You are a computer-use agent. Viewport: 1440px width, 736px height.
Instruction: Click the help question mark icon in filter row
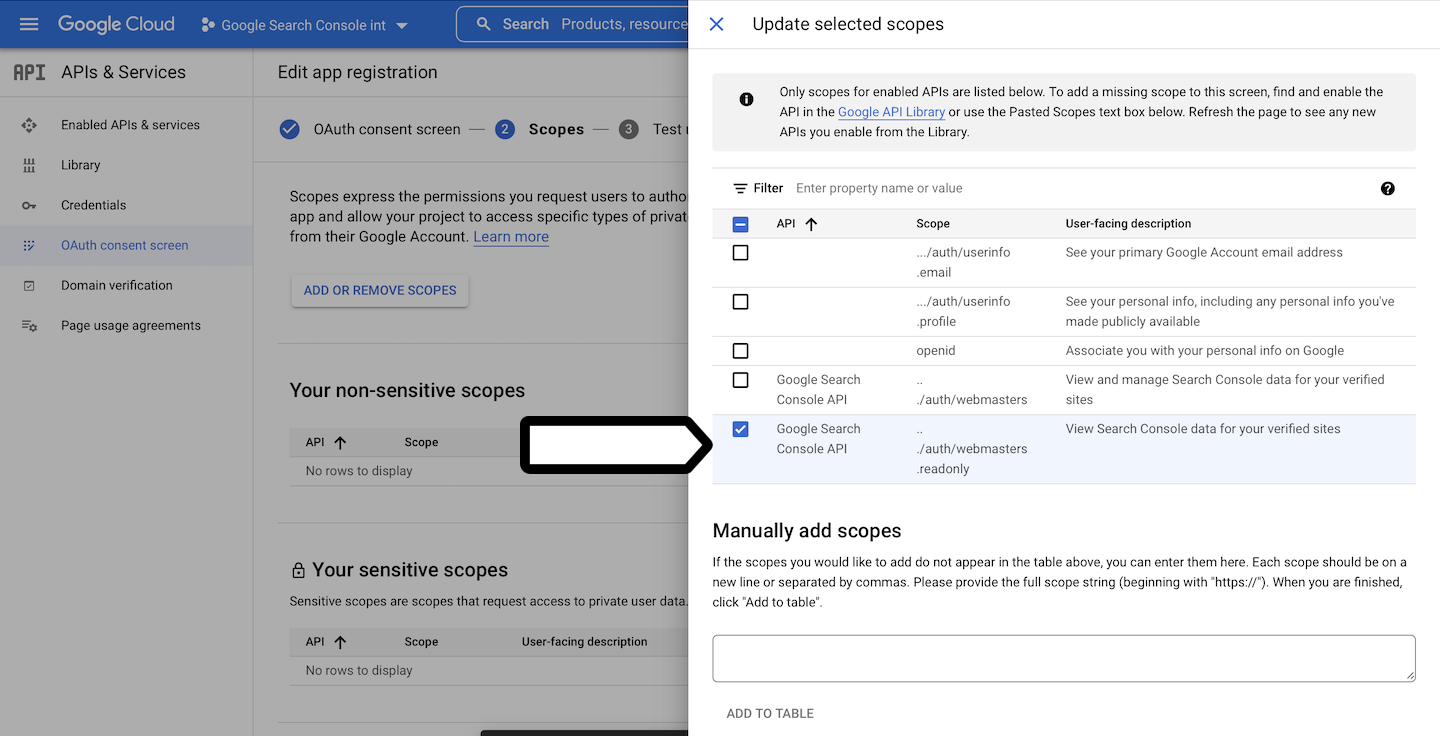point(1387,188)
